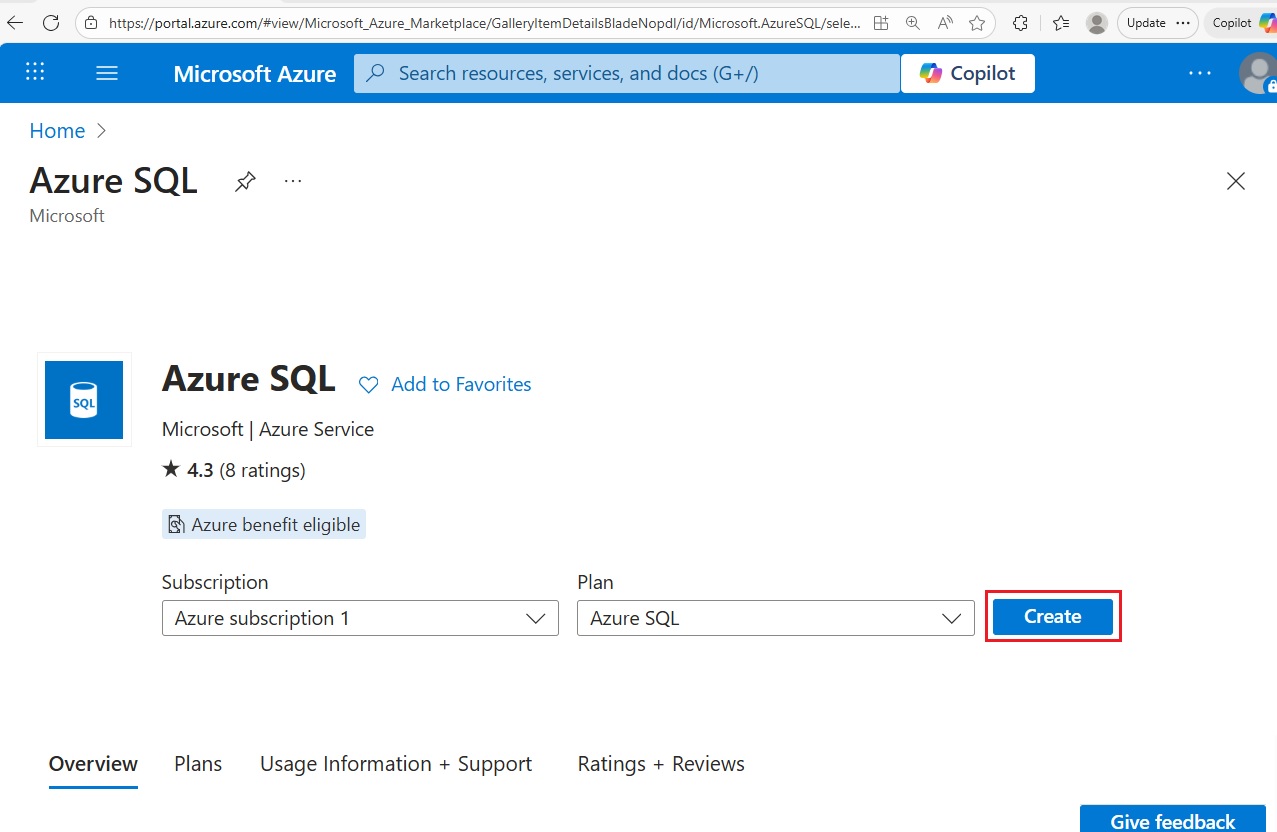Switch to the Plans tab
Image resolution: width=1277 pixels, height=832 pixels.
pos(198,764)
